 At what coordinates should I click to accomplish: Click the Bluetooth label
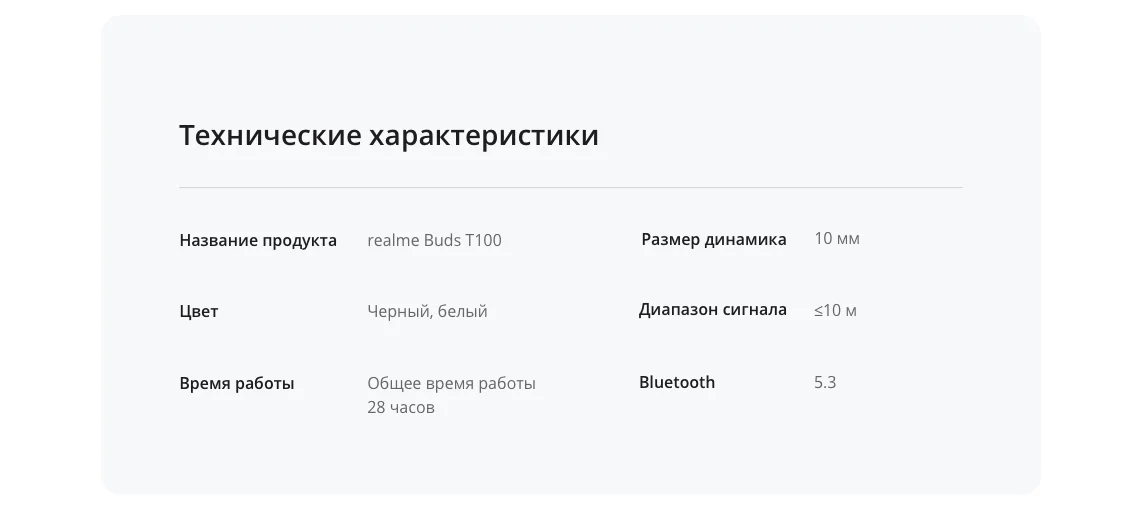pyautogui.click(x=677, y=382)
